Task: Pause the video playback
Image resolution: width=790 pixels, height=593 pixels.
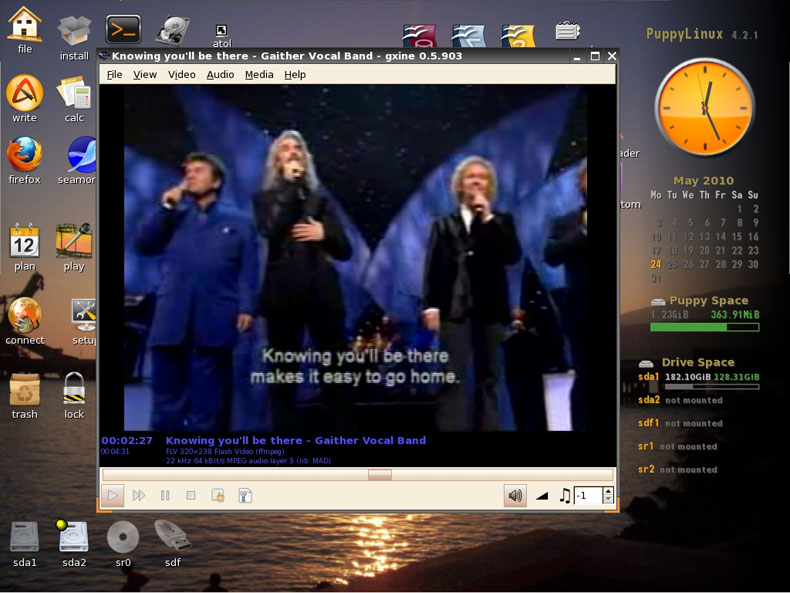Action: (x=165, y=496)
